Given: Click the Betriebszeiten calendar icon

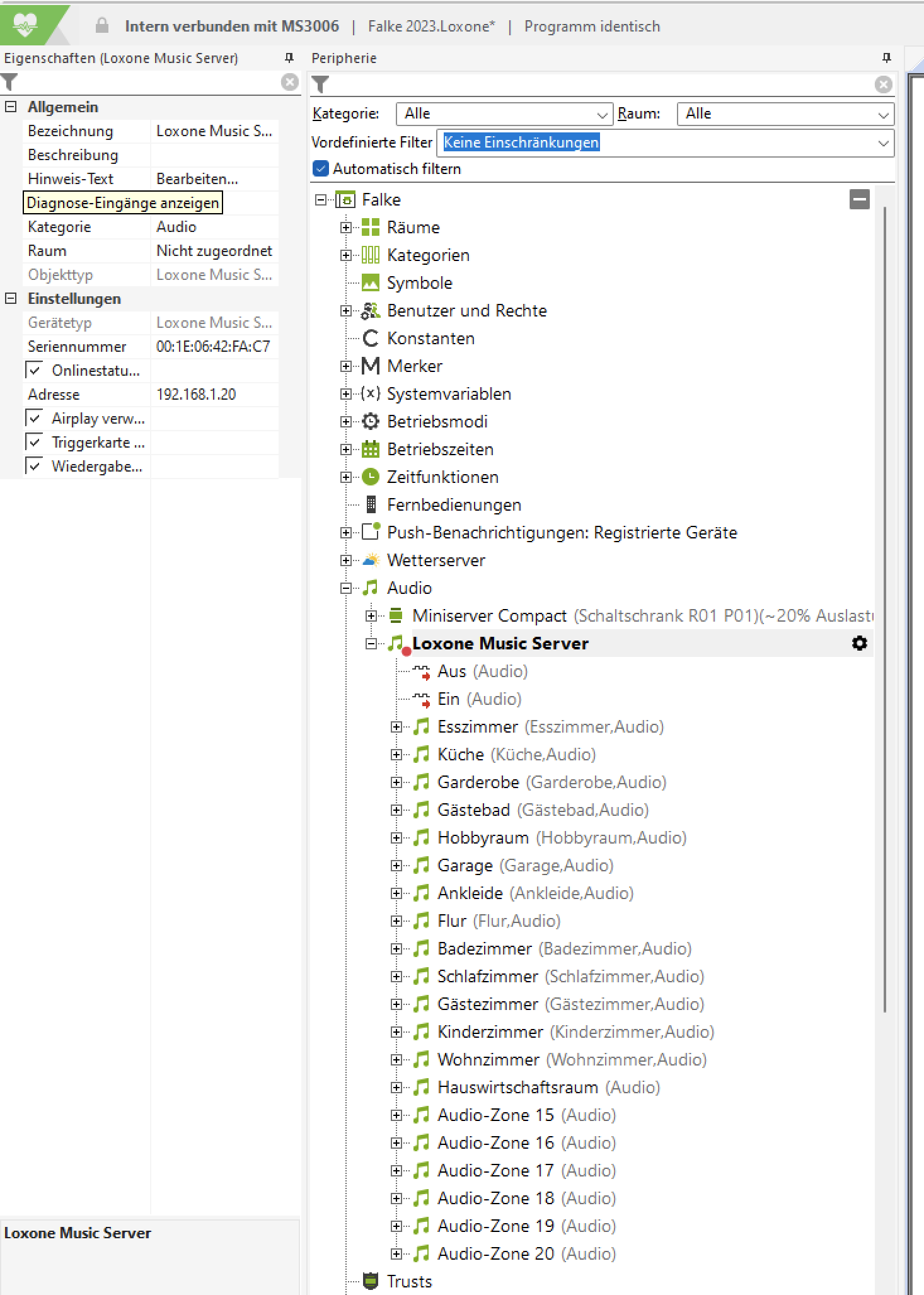Looking at the screenshot, I should 371,449.
